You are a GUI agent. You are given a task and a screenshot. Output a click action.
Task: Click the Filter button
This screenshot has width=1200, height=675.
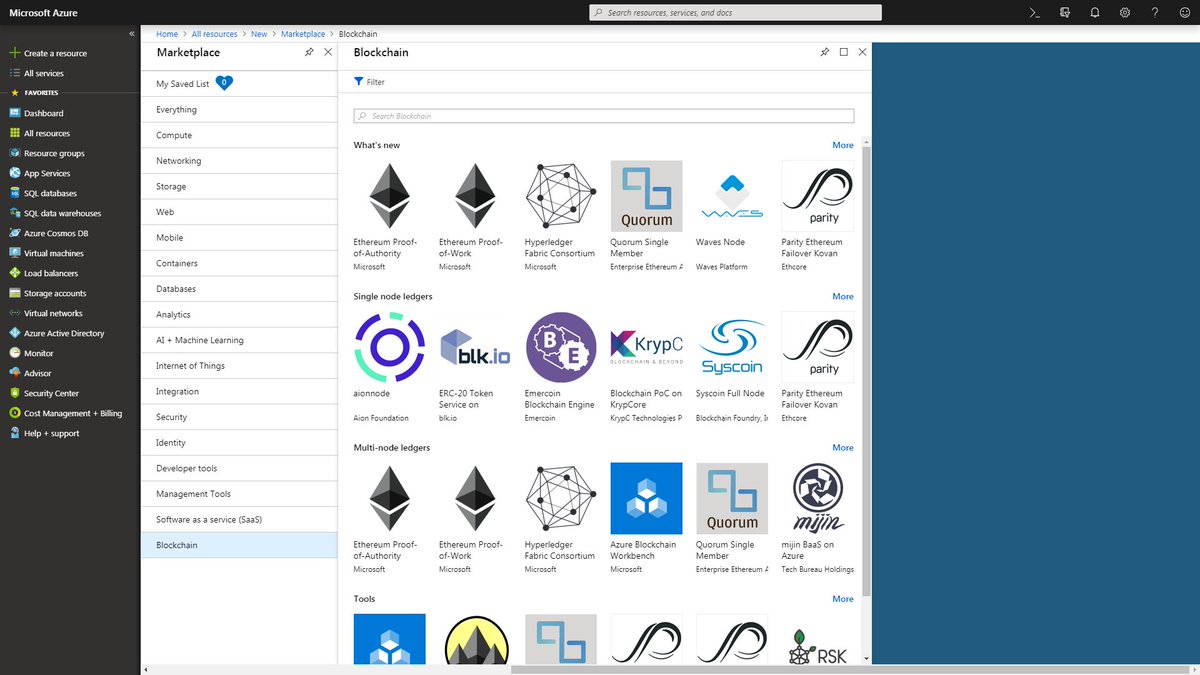pos(369,82)
